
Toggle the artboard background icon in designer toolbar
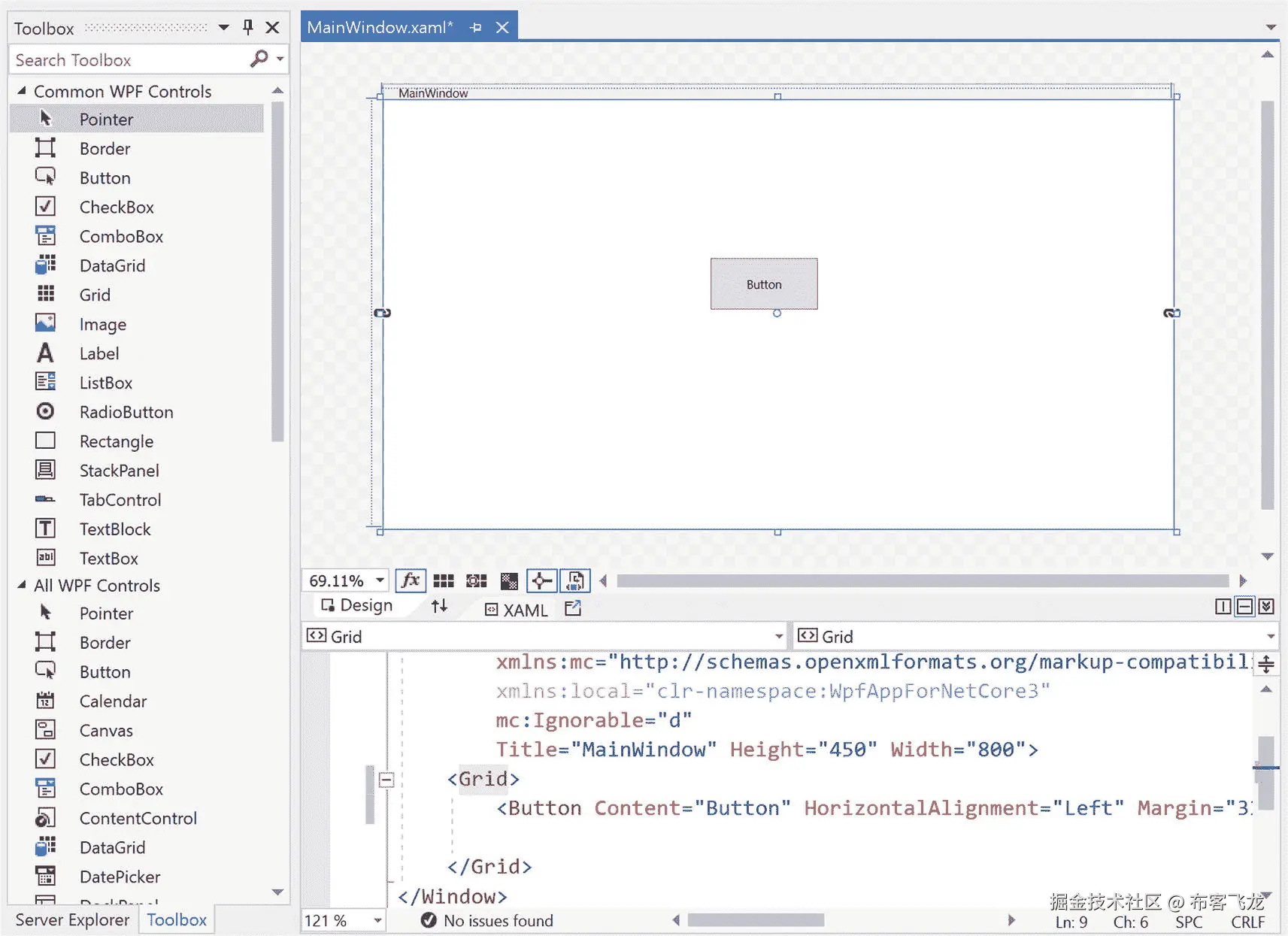point(510,580)
